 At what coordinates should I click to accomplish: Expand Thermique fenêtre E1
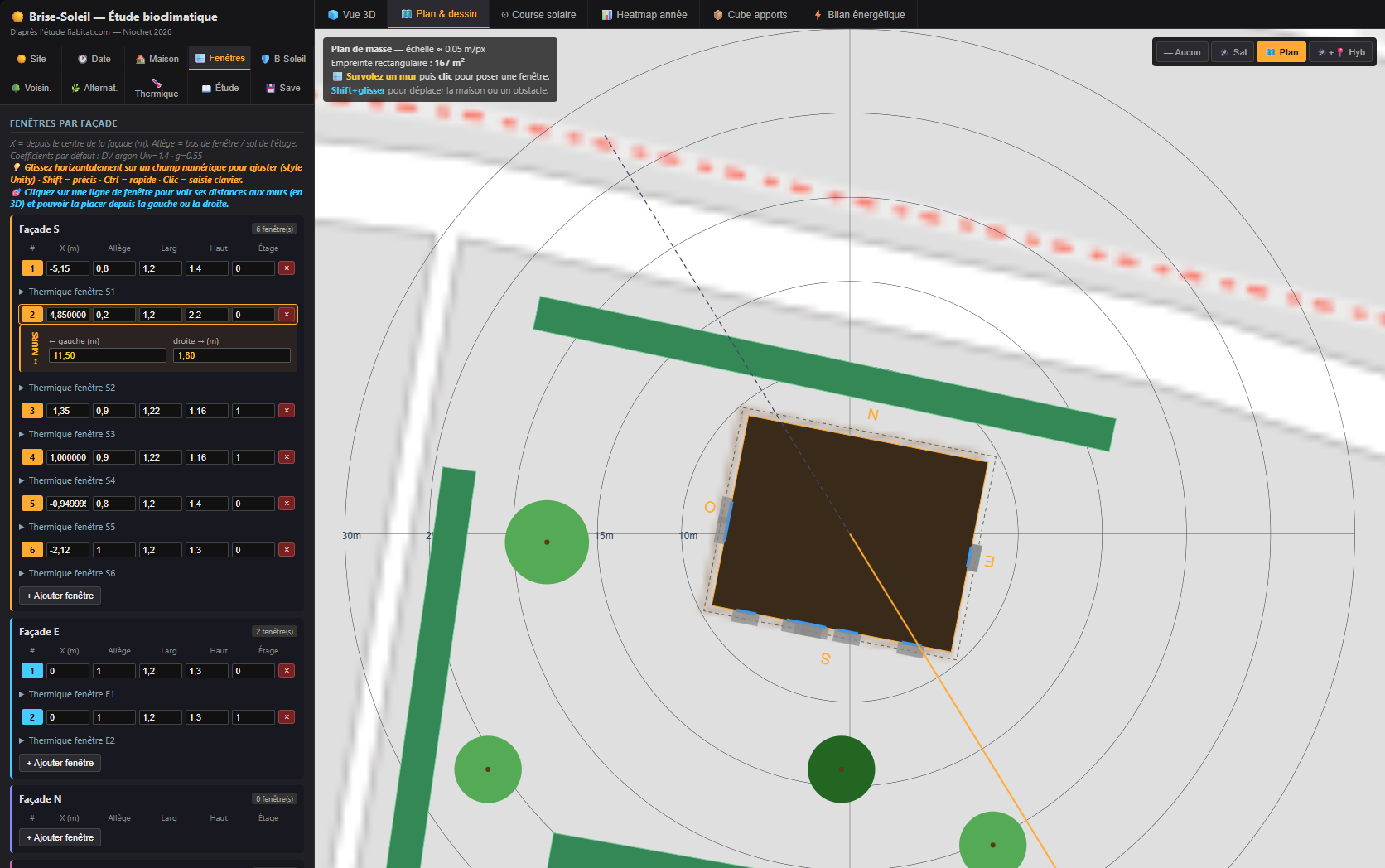click(67, 694)
